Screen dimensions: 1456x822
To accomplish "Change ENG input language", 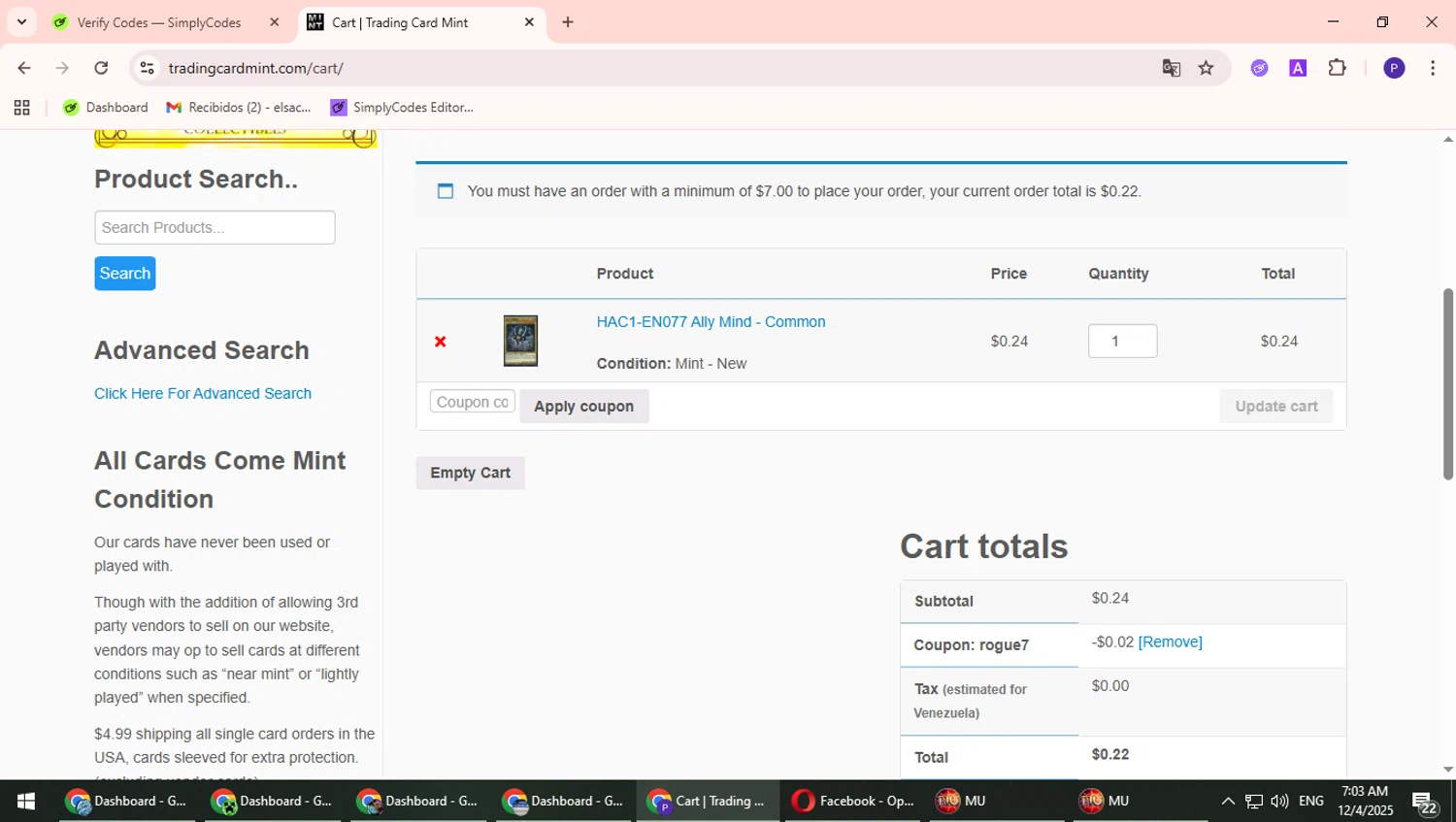I will [1311, 801].
